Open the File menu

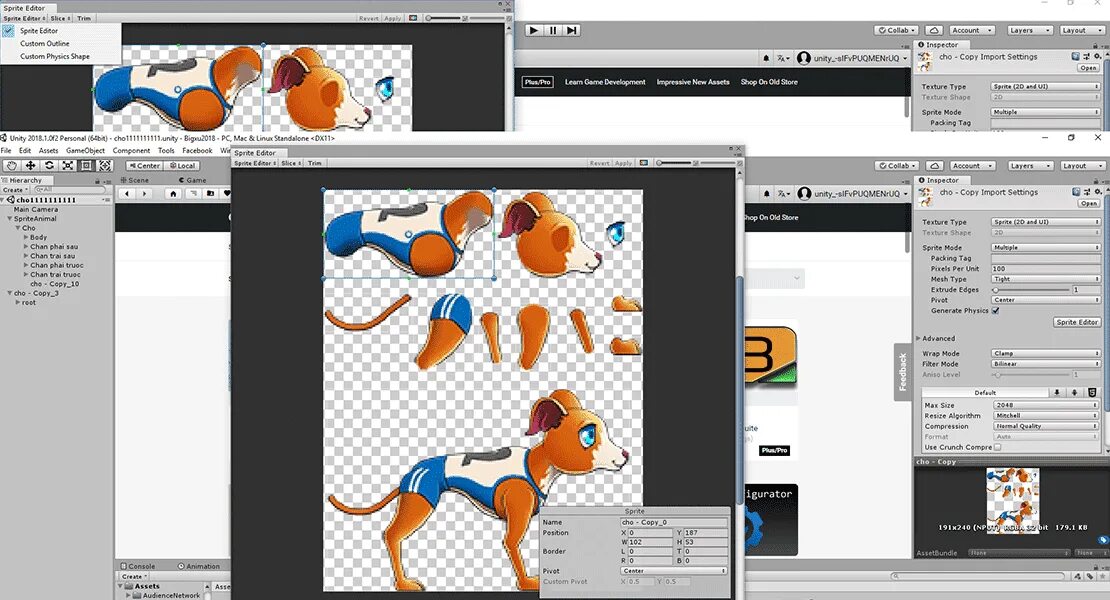coord(6,151)
